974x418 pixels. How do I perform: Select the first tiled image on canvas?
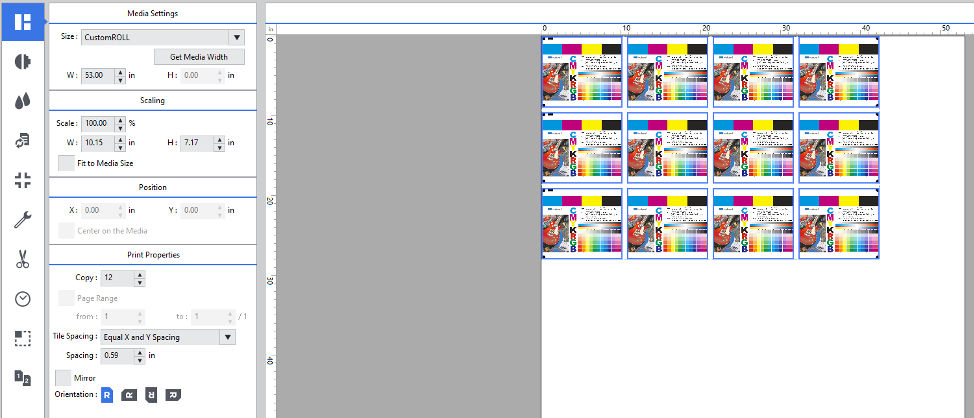click(582, 72)
